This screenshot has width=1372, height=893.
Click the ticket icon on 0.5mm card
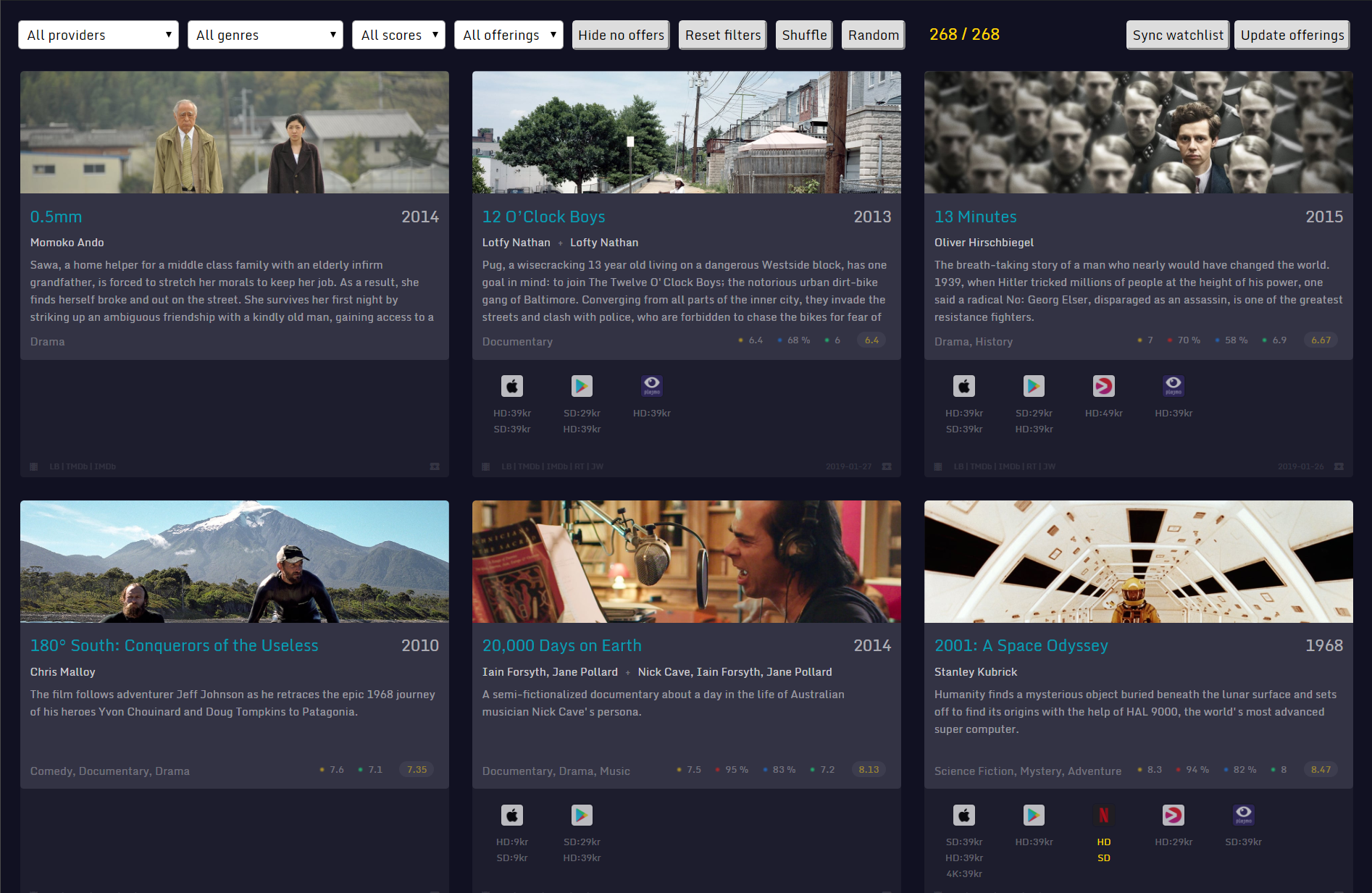pyautogui.click(x=435, y=466)
